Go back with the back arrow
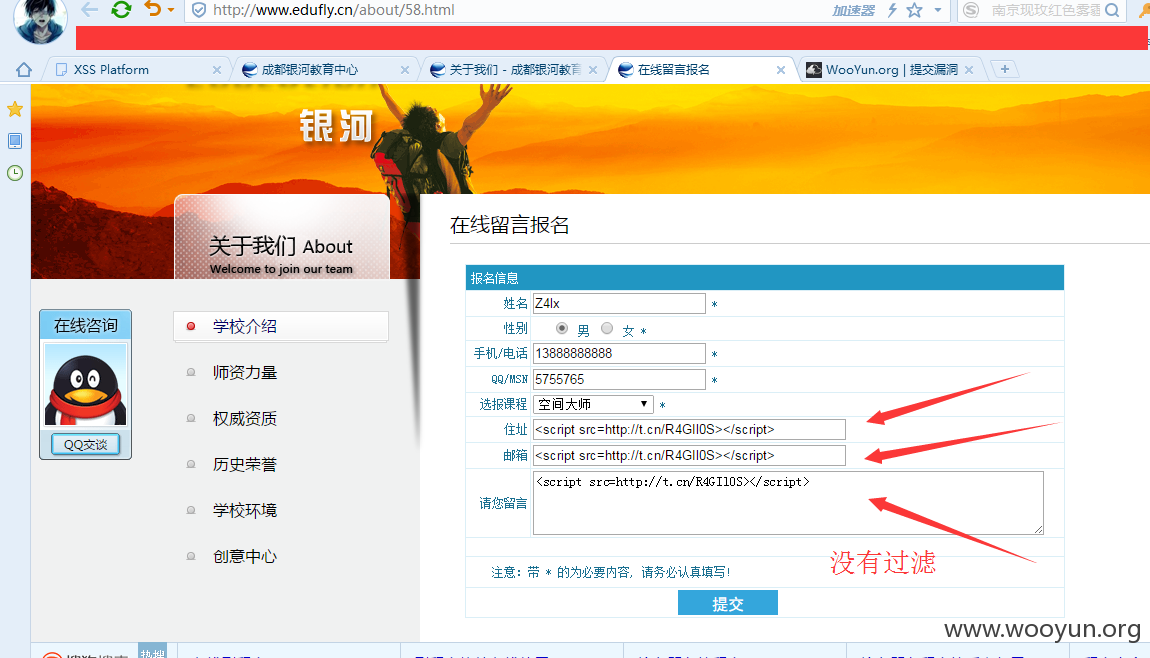Screen dimensions: 1150x658 coord(89,10)
